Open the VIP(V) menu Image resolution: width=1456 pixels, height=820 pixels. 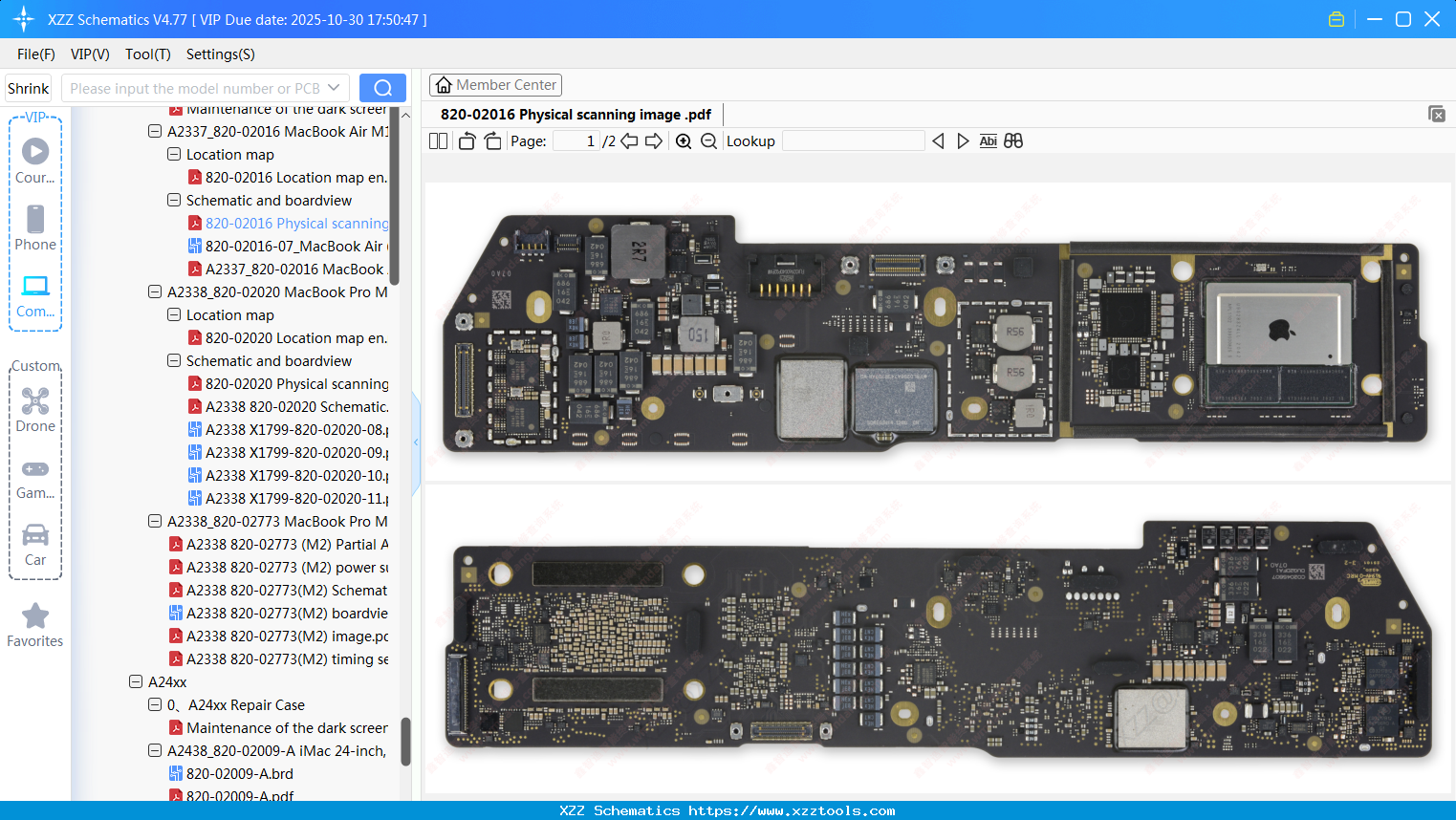[90, 54]
